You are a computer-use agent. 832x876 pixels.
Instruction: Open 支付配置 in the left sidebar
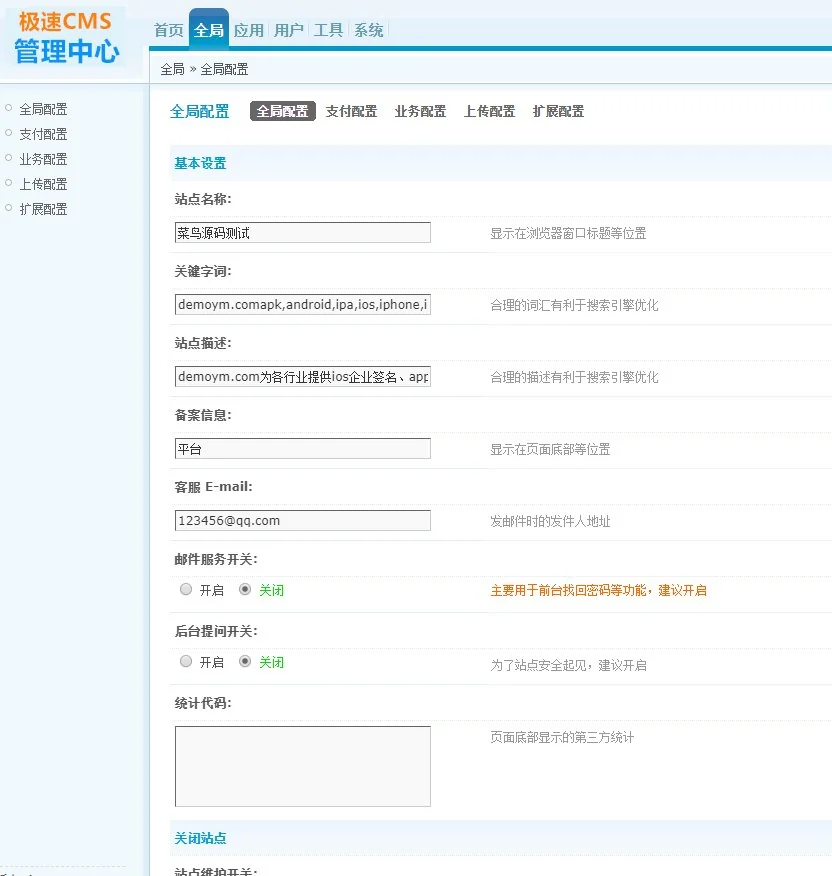point(43,134)
